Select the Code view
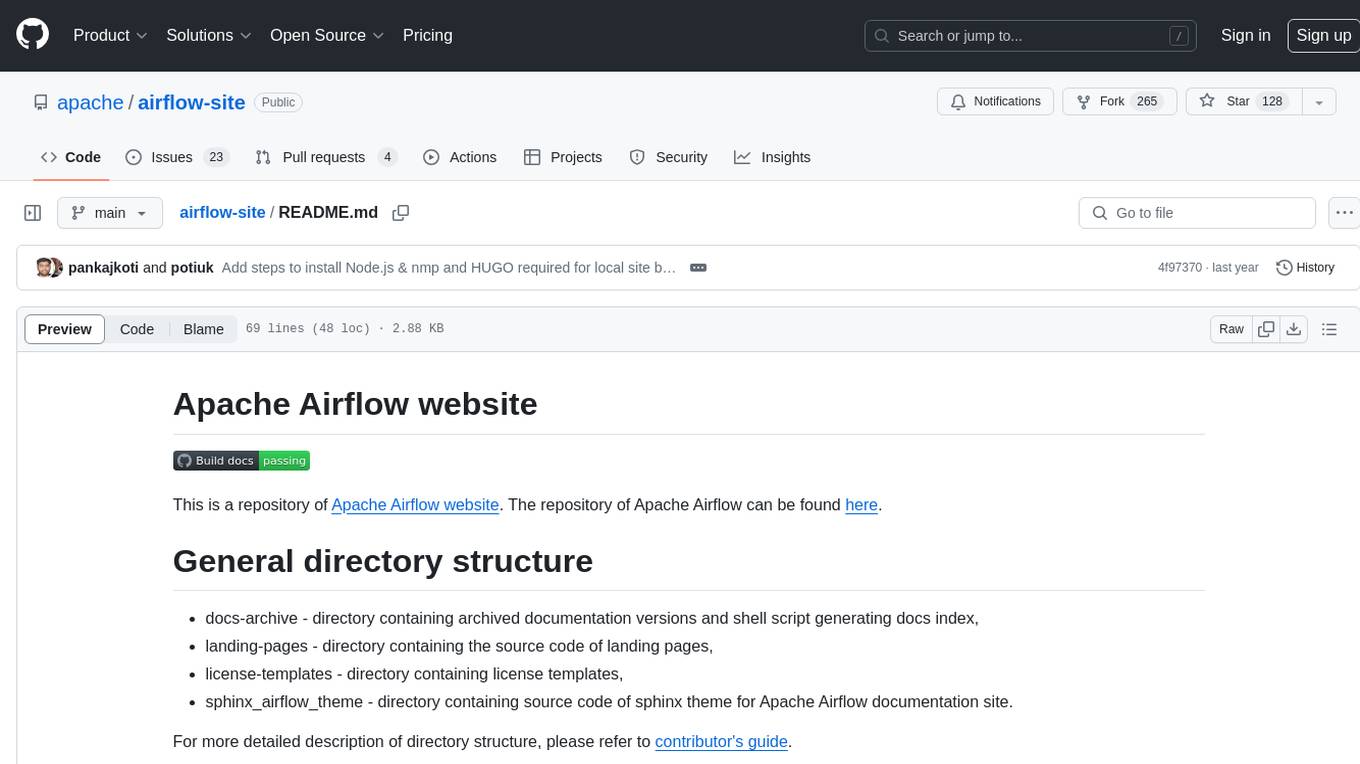The image size is (1360, 764). click(x=137, y=329)
